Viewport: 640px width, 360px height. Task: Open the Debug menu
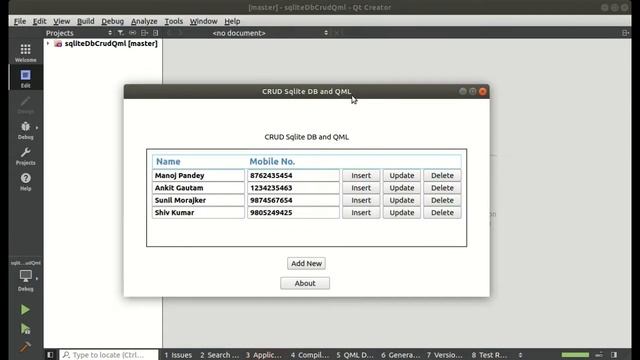112,21
